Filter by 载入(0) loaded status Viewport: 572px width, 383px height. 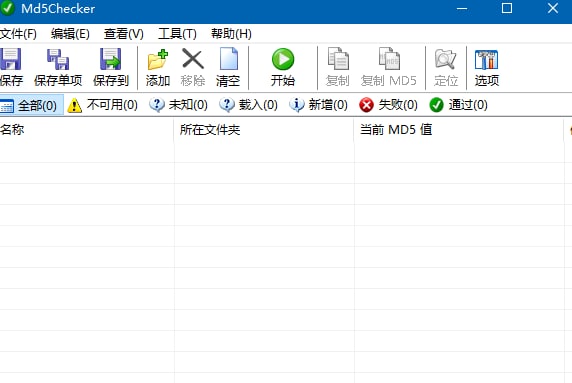tap(248, 105)
